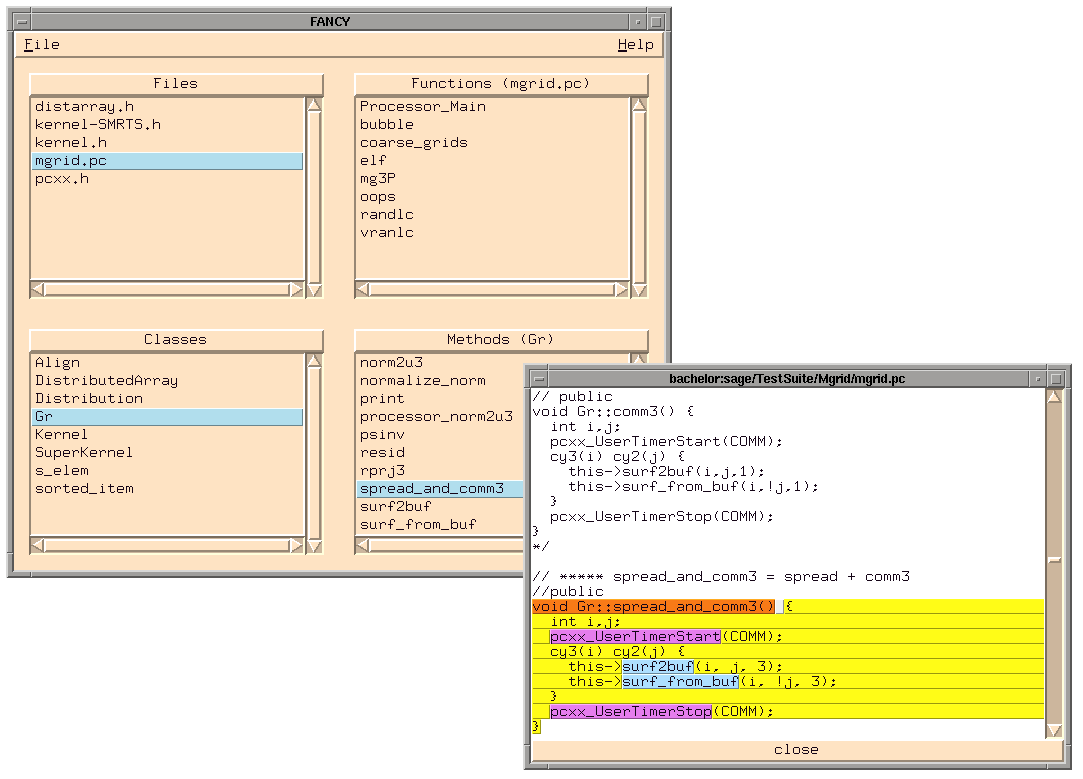The width and height of the screenshot is (1083, 779).
Task: Click highlighted pcxx_UserTimerStart call in code
Action: pyautogui.click(x=635, y=637)
